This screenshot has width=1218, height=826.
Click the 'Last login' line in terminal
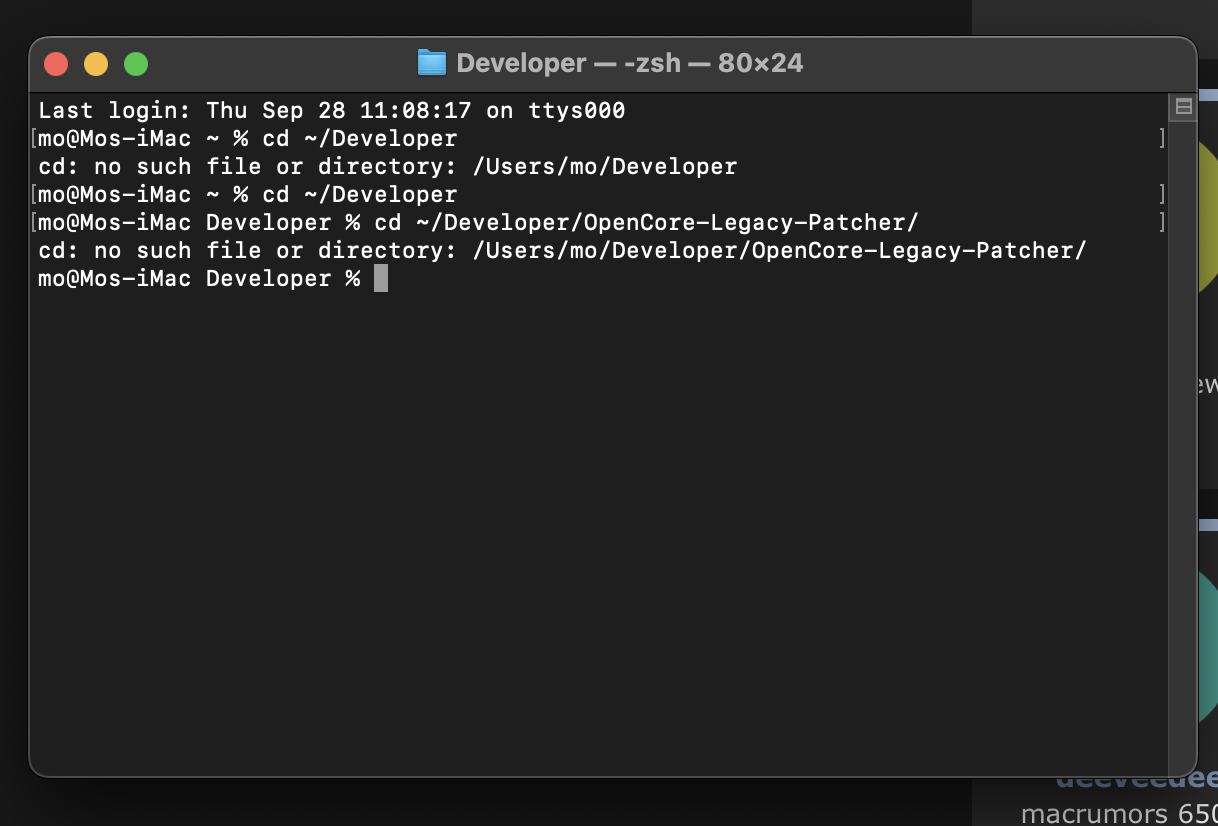331,111
